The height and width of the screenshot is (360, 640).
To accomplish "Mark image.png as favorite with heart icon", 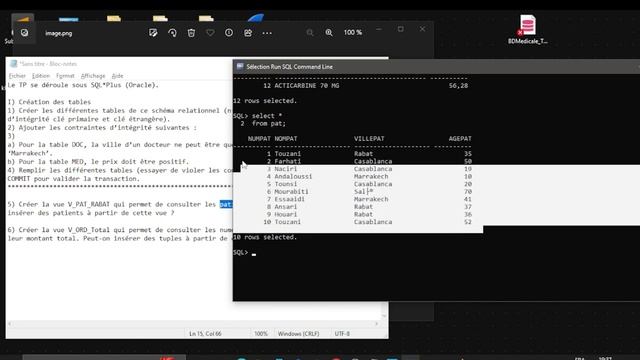I will pyautogui.click(x=210, y=33).
